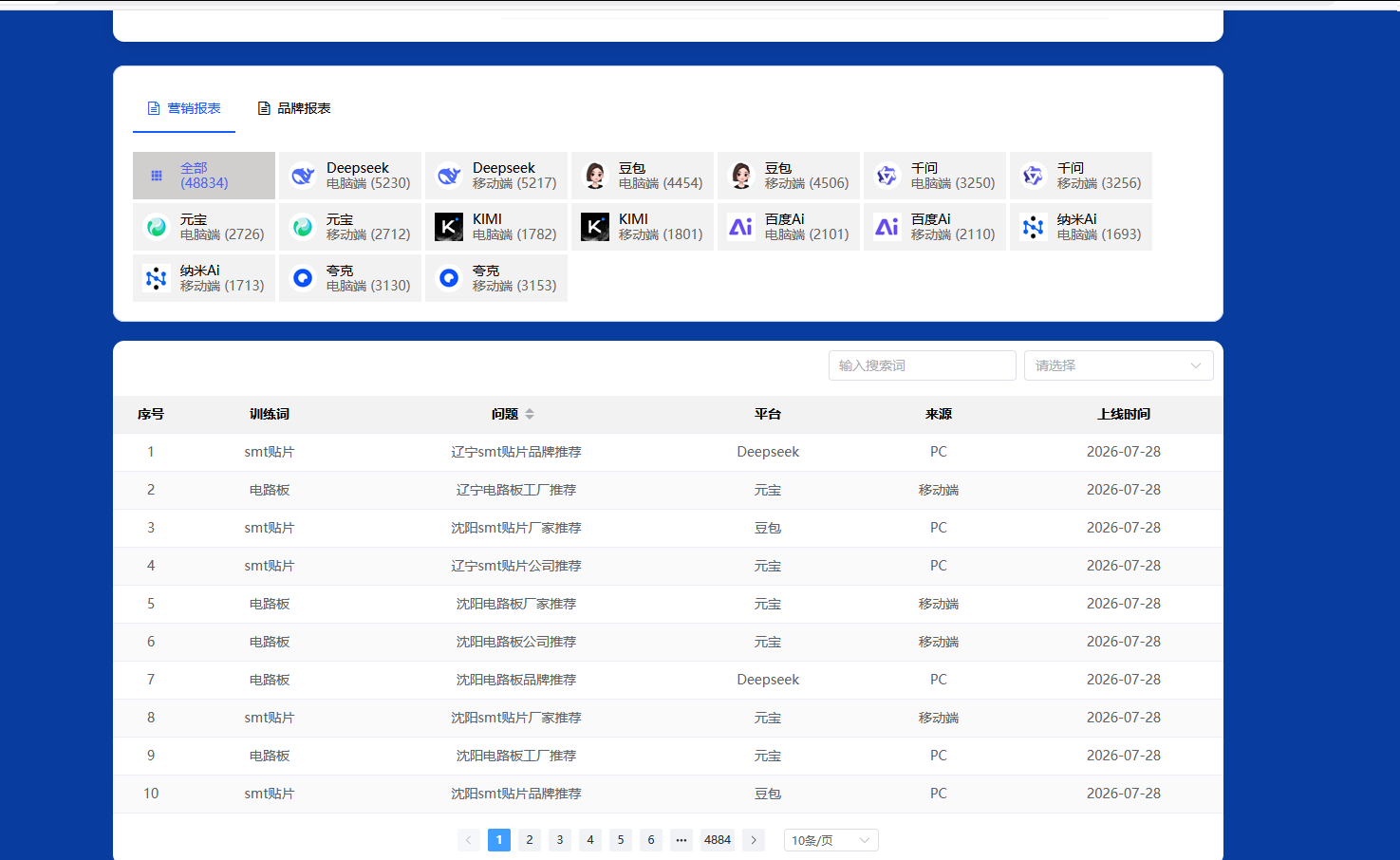Viewport: 1400px width, 860px height.
Task: Click the cell 沈阳smt贴片品牌推荐
Action: [x=516, y=794]
